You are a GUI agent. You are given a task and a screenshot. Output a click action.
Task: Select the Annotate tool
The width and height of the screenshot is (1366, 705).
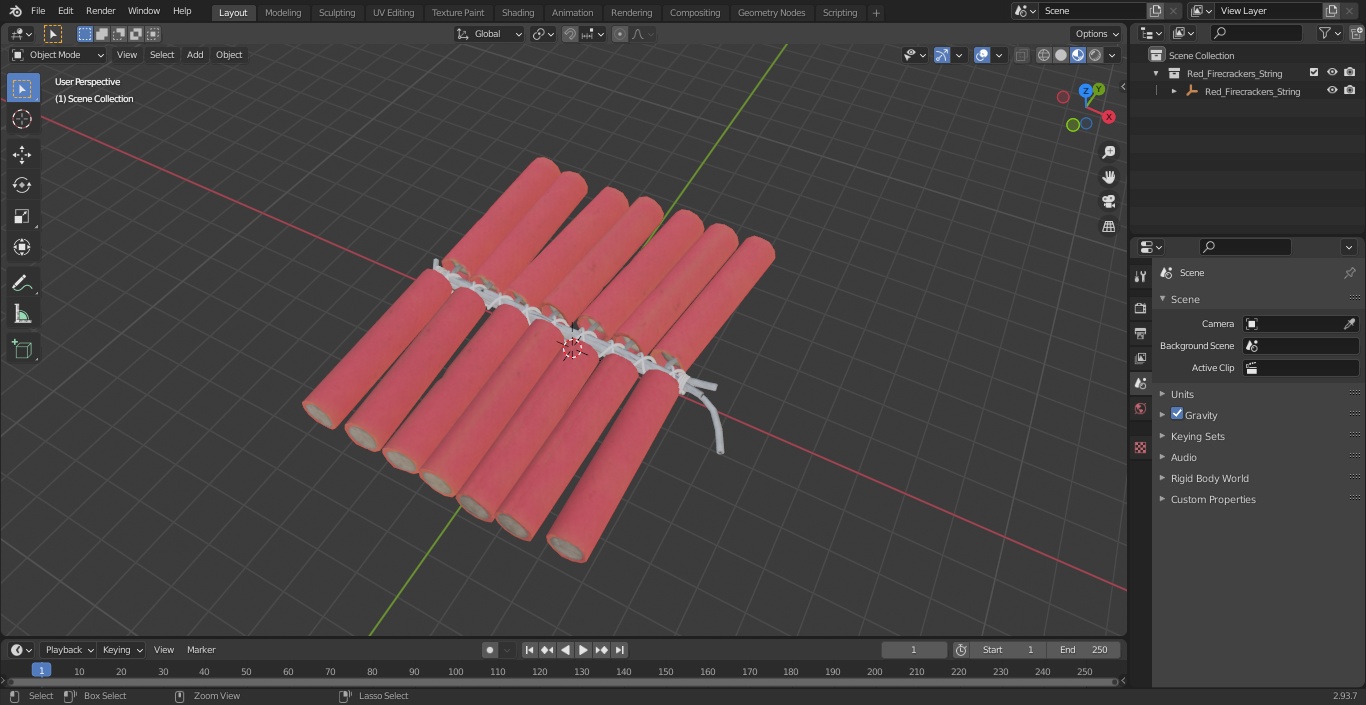[22, 284]
